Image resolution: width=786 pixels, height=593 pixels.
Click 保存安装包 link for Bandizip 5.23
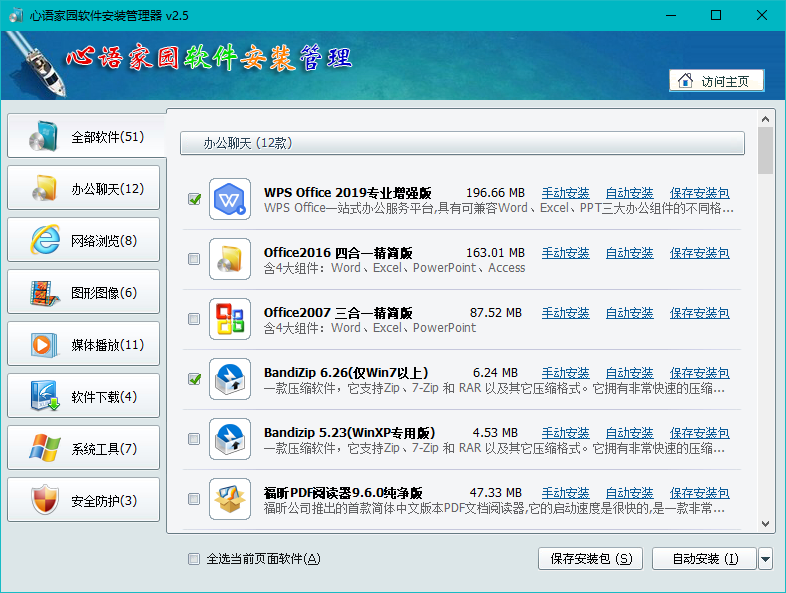(699, 433)
